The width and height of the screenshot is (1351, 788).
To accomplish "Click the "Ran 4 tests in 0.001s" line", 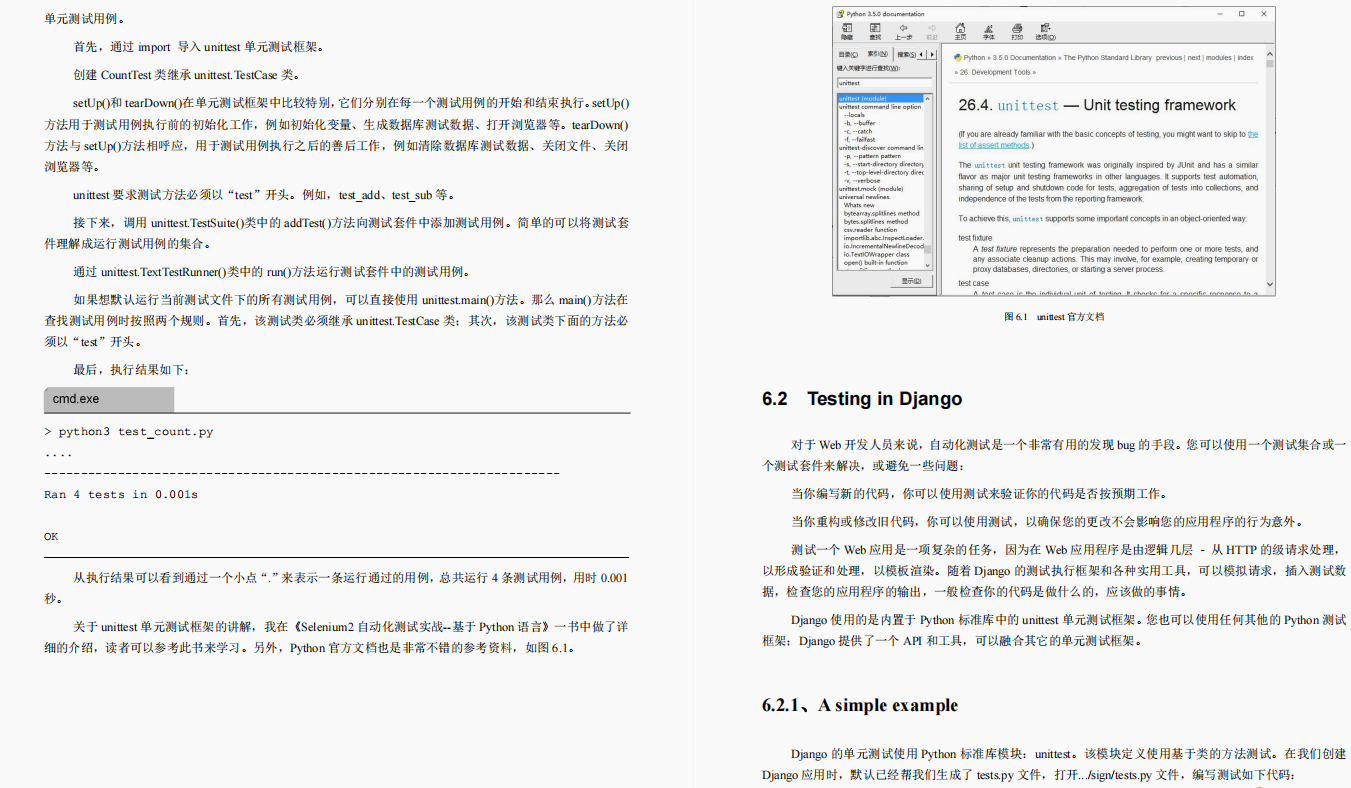I will pos(121,494).
